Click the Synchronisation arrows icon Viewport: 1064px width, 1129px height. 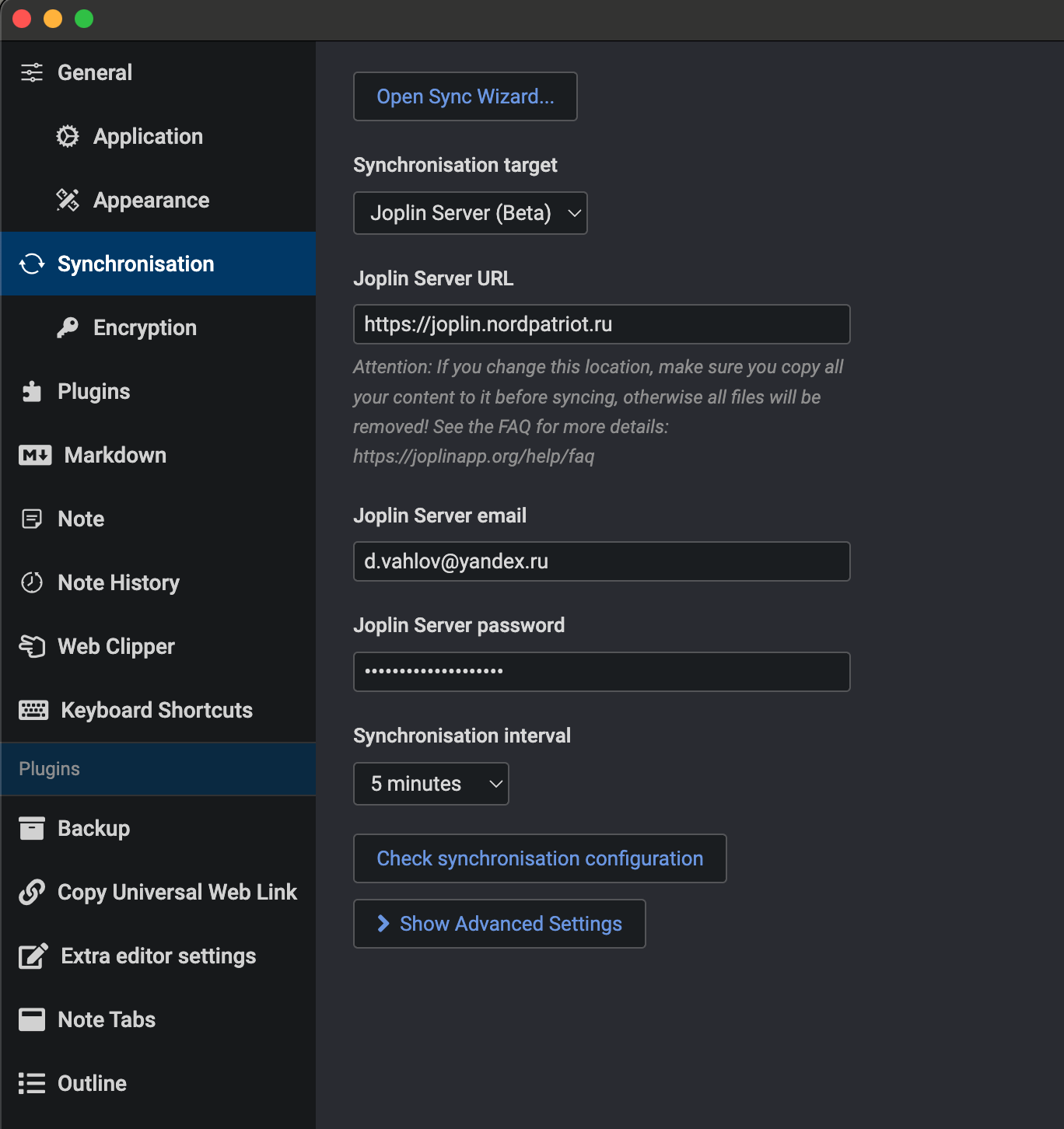click(32, 264)
